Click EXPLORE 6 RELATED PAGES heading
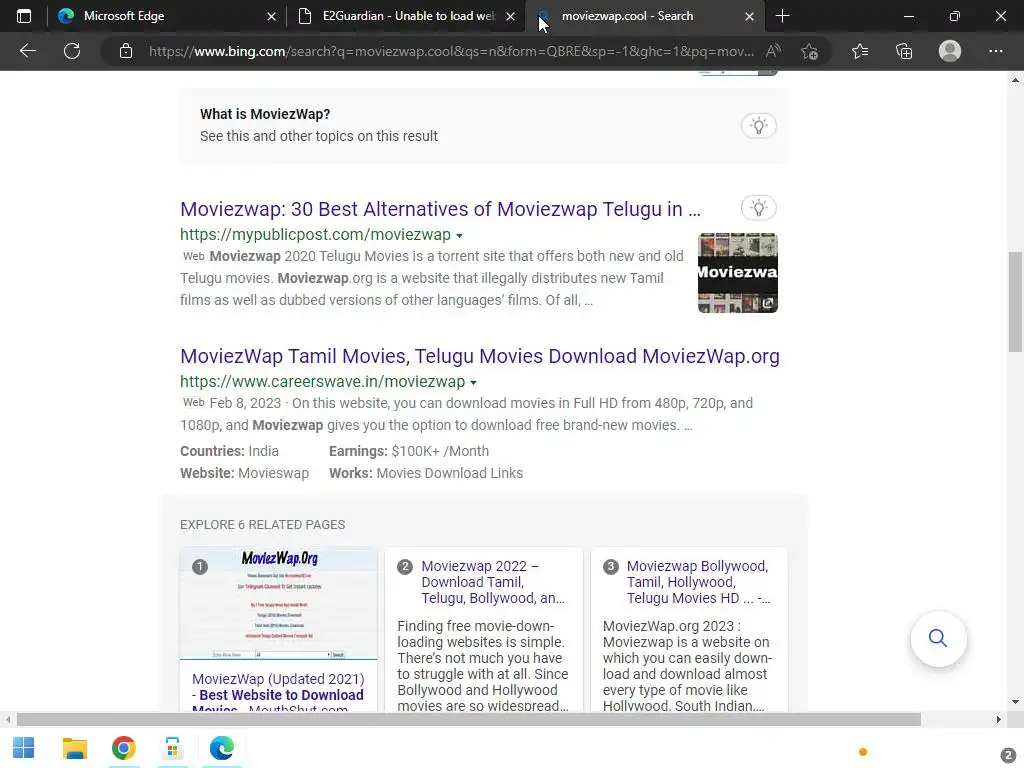The width and height of the screenshot is (1024, 768). tap(263, 525)
